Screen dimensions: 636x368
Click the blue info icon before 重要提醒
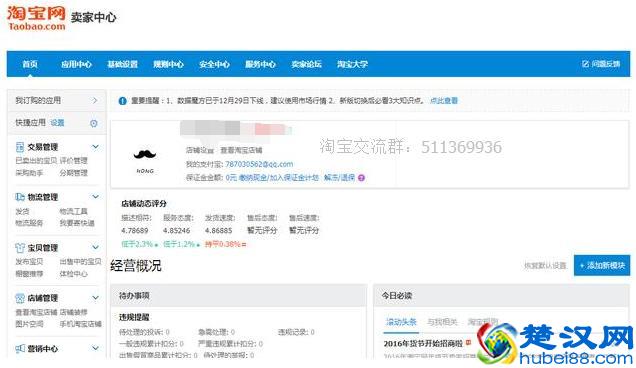122,101
